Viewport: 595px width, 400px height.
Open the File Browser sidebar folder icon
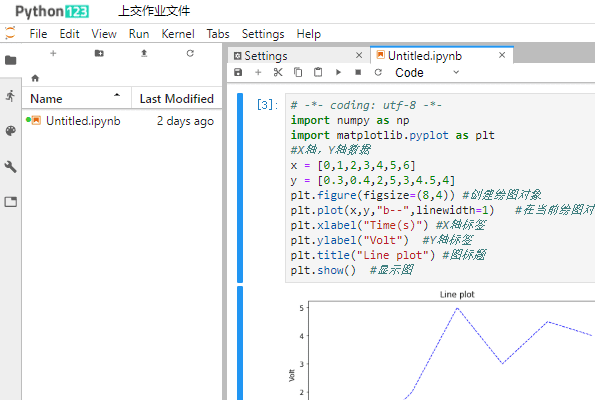[x=11, y=60]
